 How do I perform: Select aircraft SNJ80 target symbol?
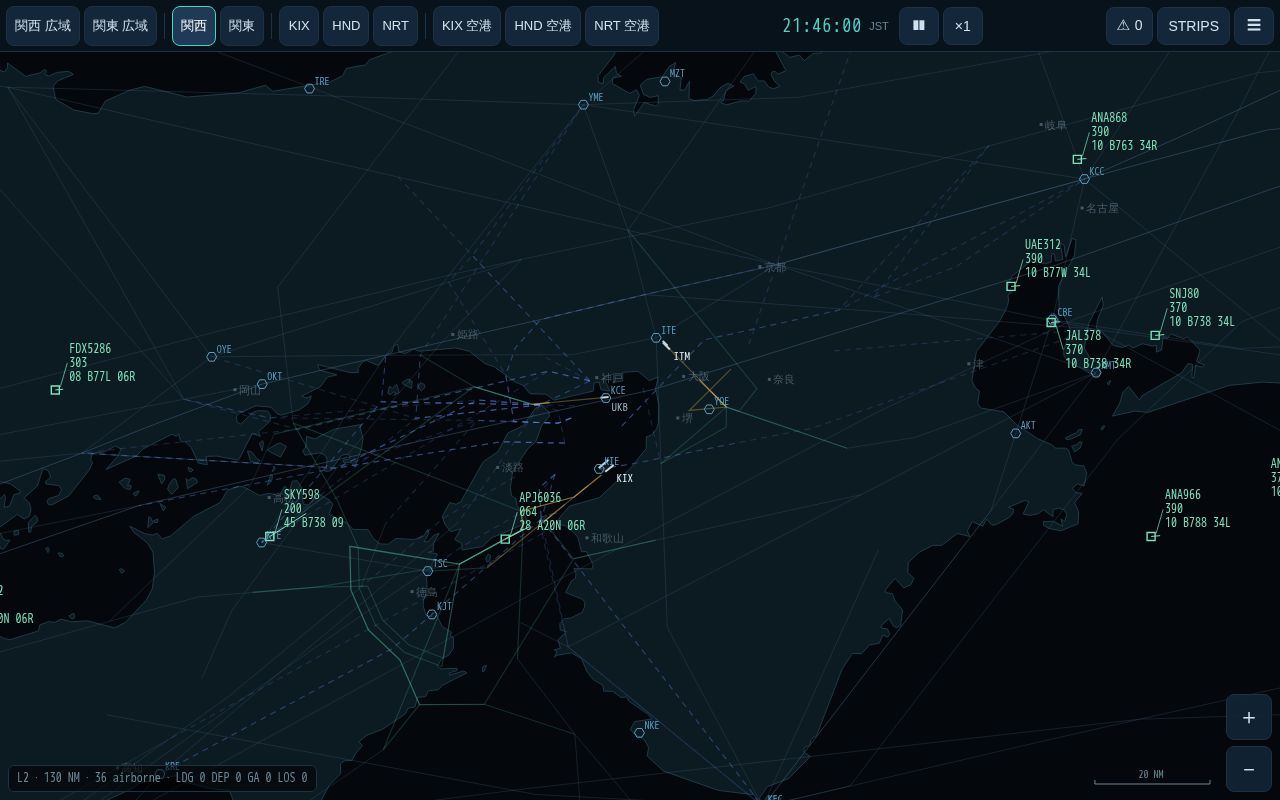click(x=1155, y=335)
